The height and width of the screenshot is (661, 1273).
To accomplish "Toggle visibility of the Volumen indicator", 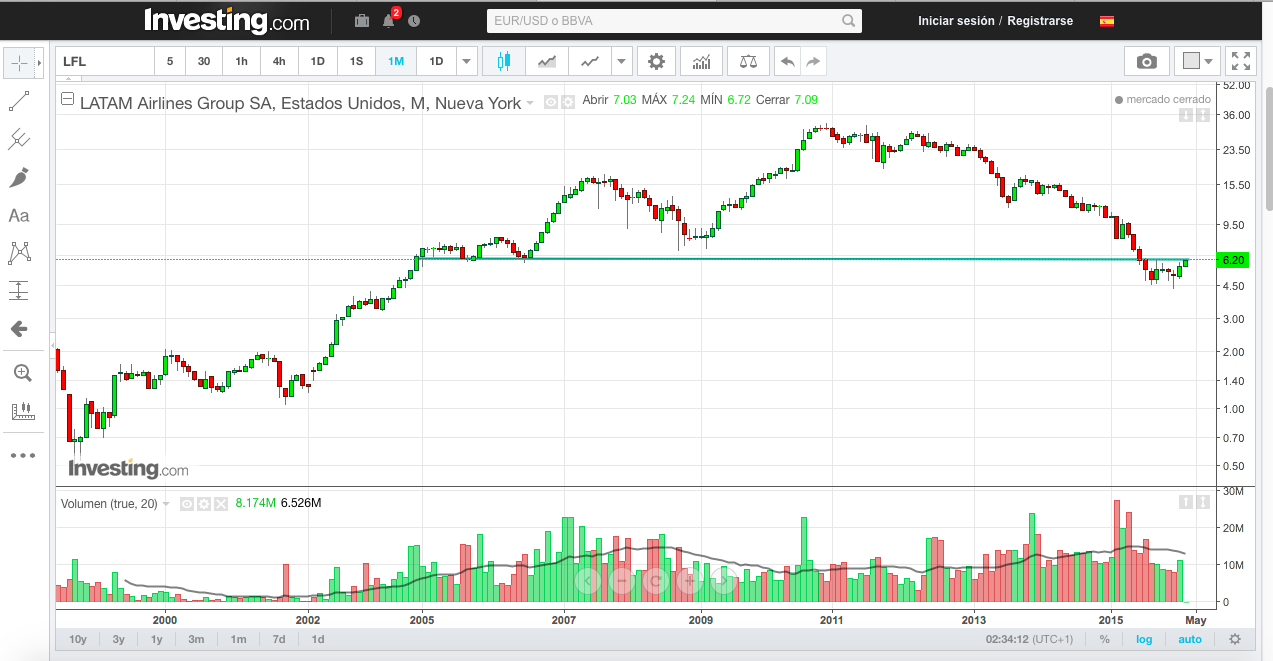I will tap(187, 504).
